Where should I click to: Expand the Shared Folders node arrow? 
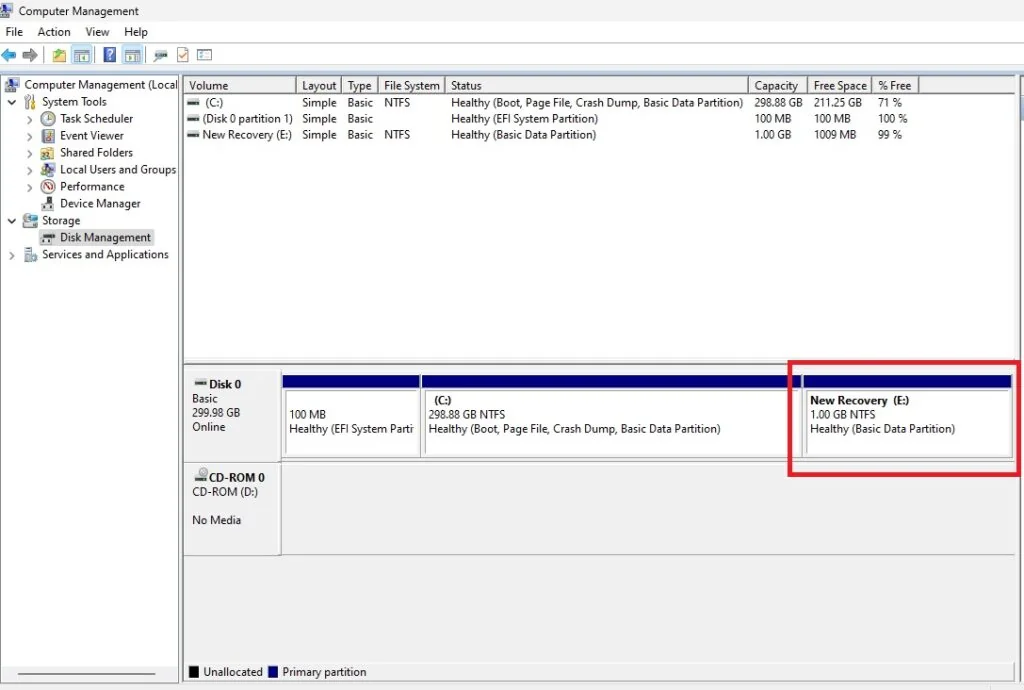point(29,153)
